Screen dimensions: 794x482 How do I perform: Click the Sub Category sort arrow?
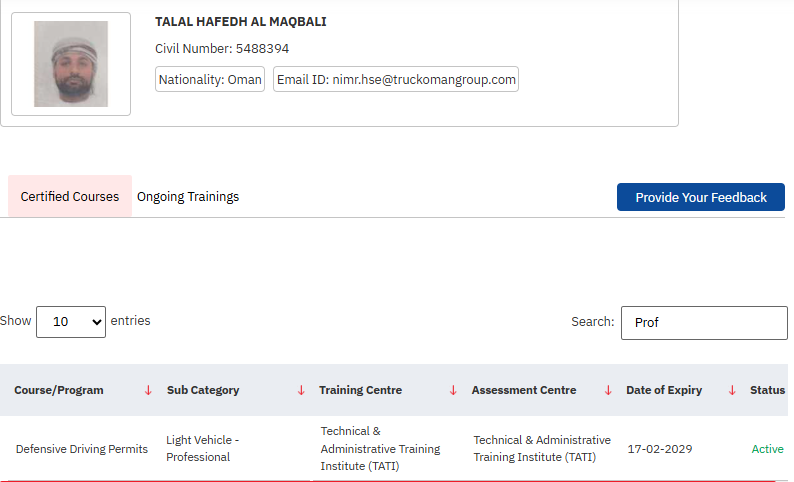(x=301, y=390)
